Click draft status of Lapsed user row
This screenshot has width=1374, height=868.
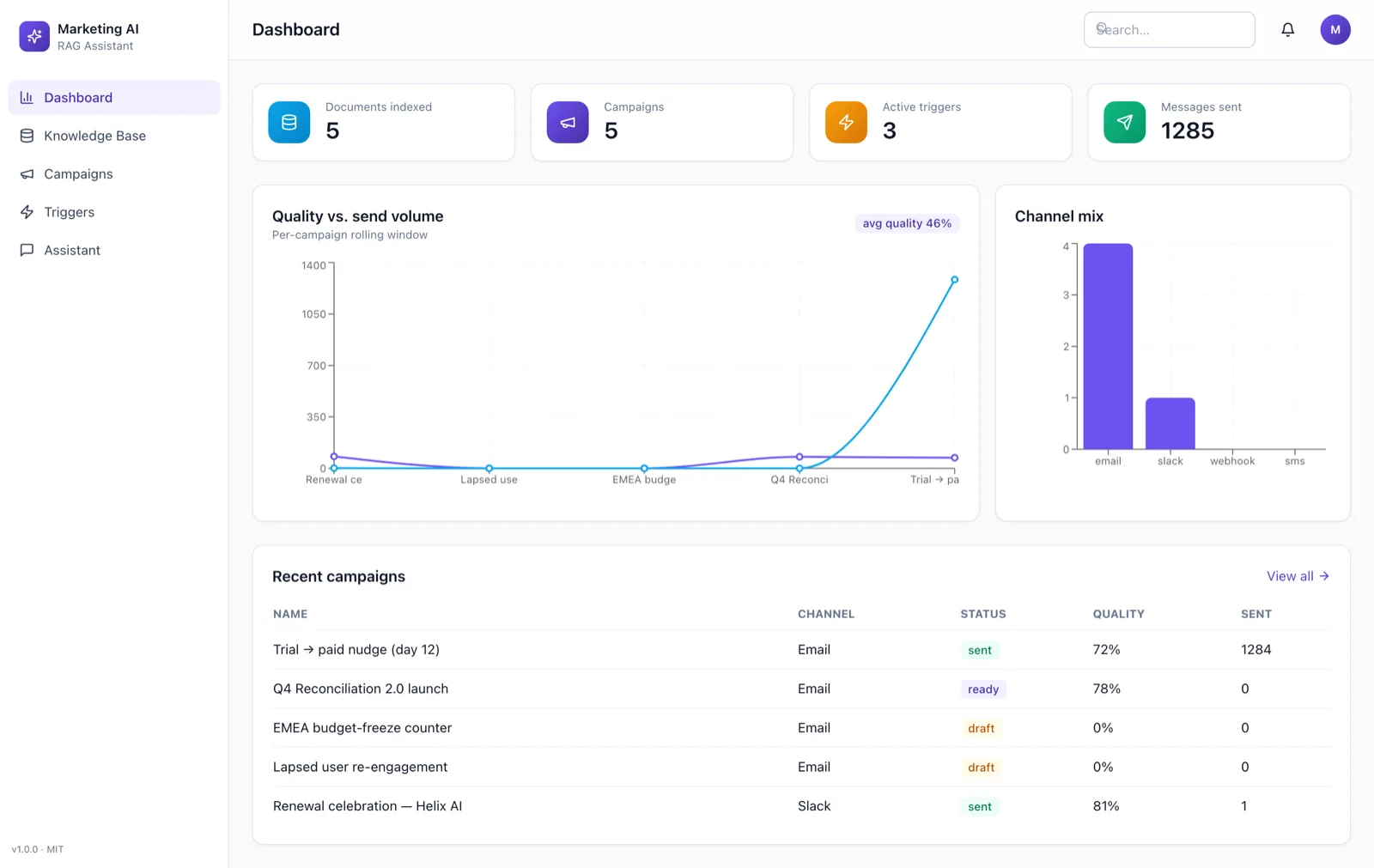(x=981, y=768)
